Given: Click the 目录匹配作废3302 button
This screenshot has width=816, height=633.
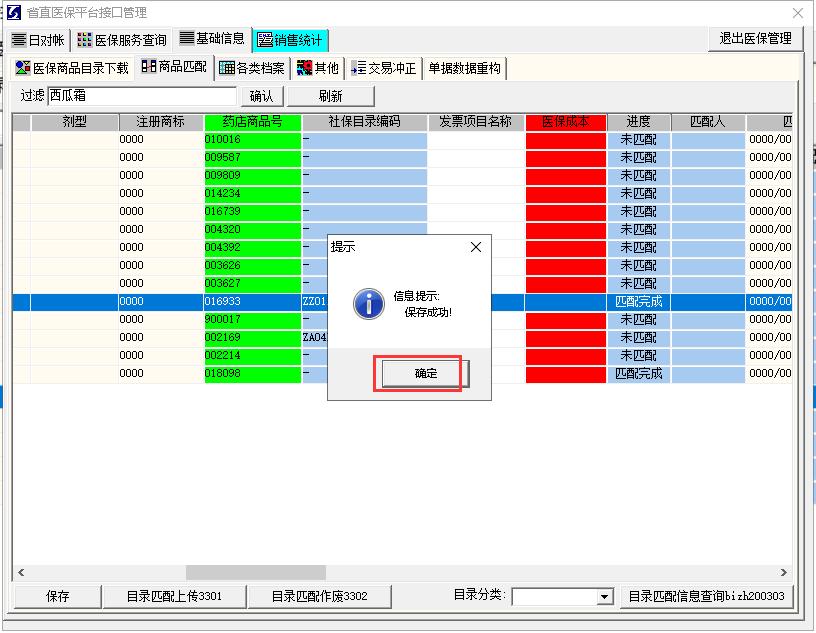Looking at the screenshot, I should [320, 597].
